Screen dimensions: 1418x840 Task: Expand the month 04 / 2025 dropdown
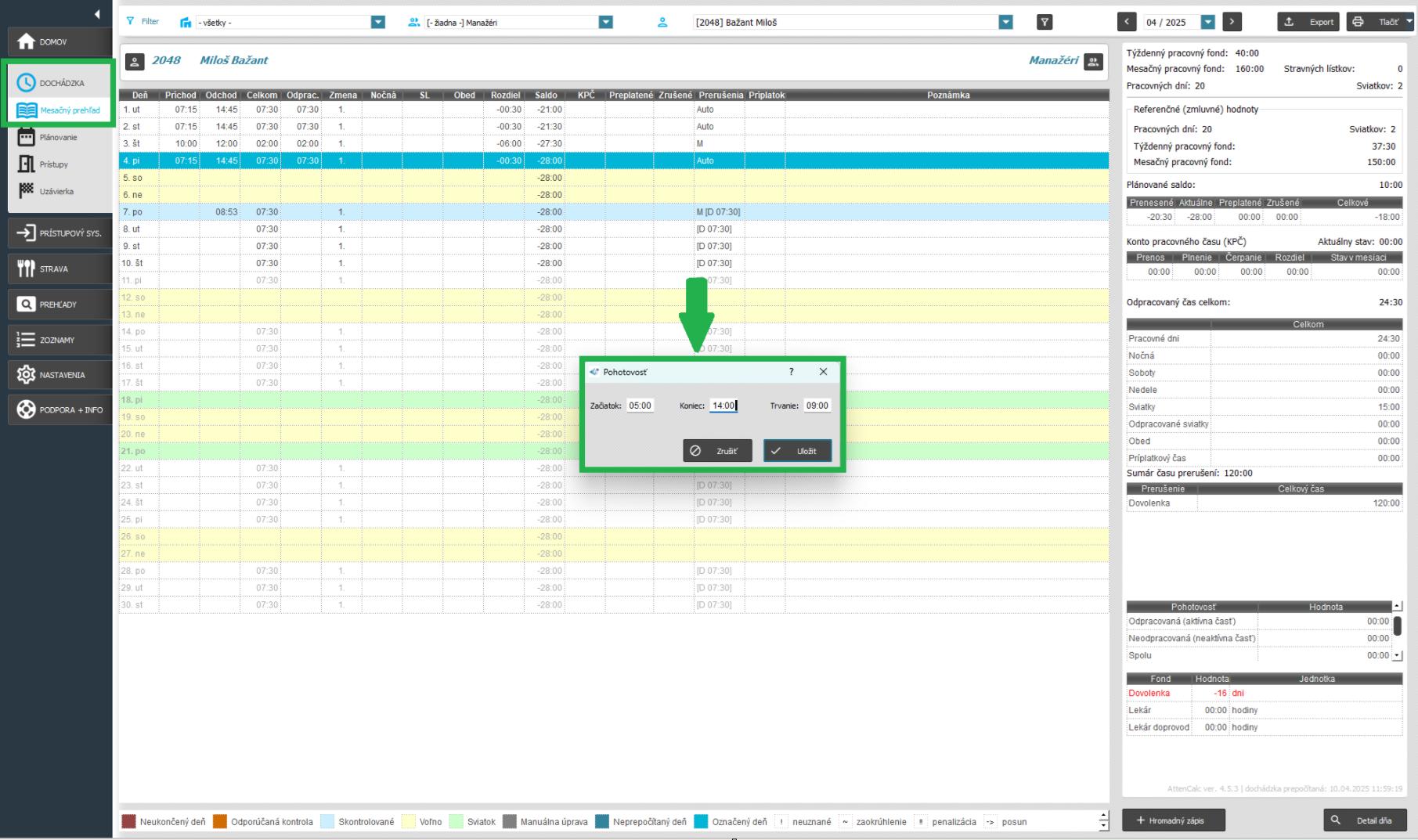coord(1207,23)
